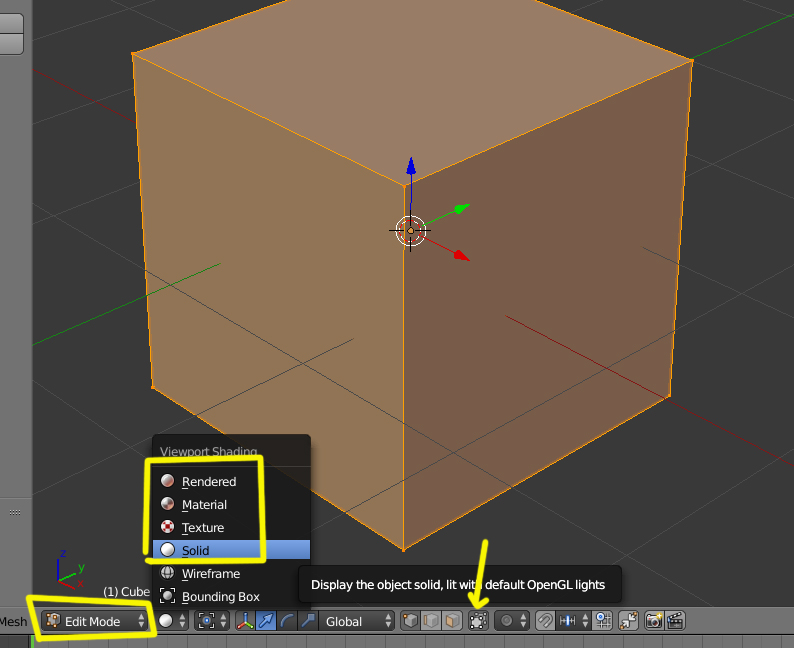Click the OpenGL render image camera icon
794x648 pixels.
[654, 621]
